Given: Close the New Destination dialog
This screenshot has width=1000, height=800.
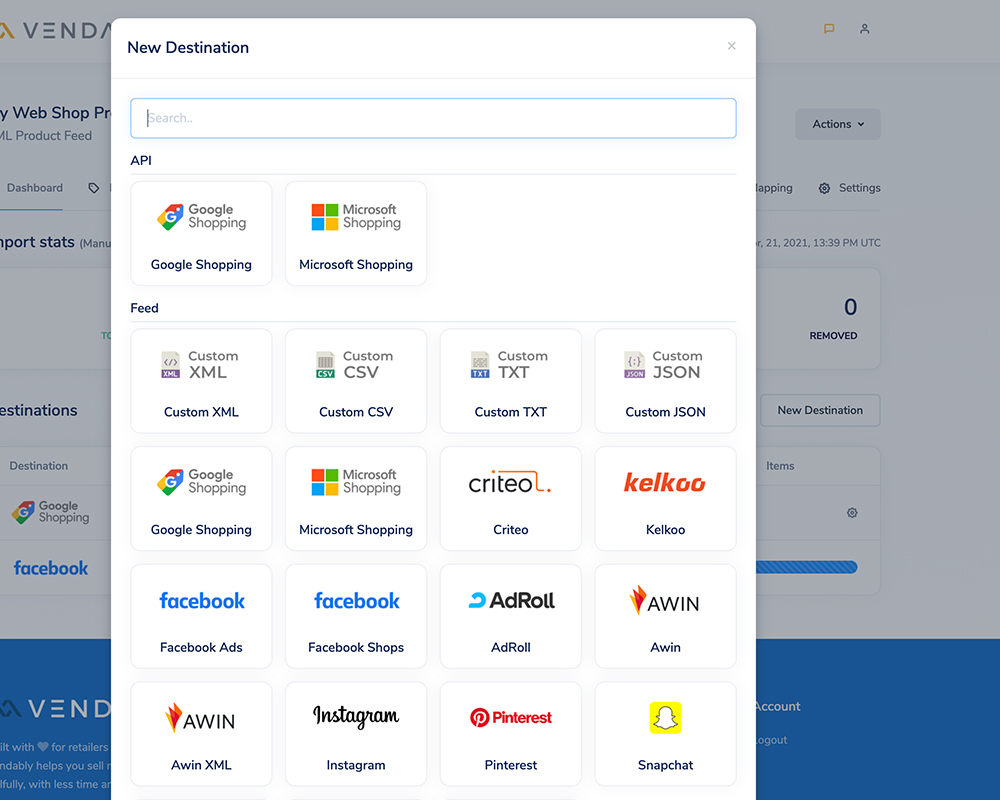Looking at the screenshot, I should pos(732,46).
